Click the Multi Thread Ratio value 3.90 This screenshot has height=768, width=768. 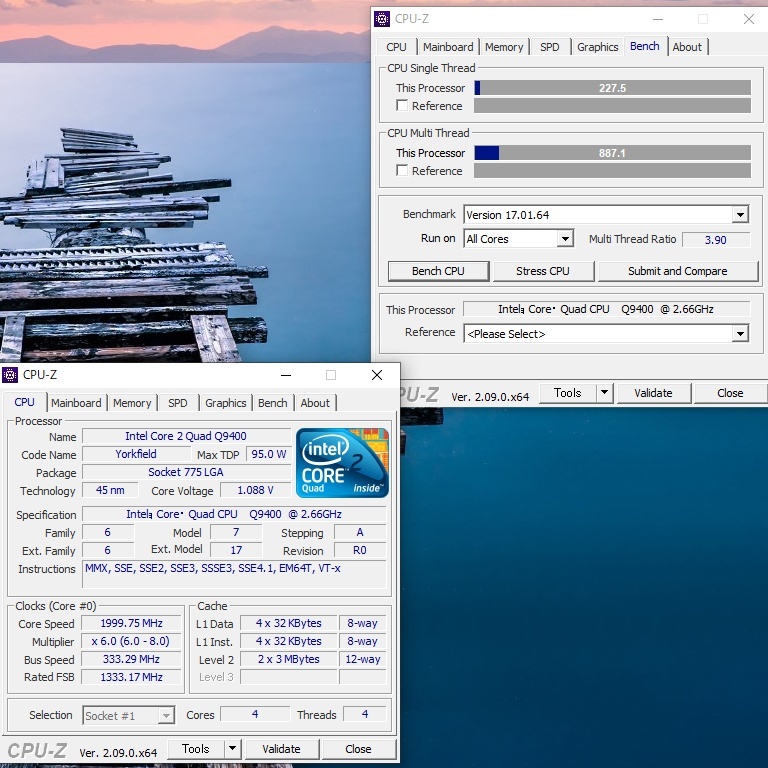pyautogui.click(x=716, y=240)
